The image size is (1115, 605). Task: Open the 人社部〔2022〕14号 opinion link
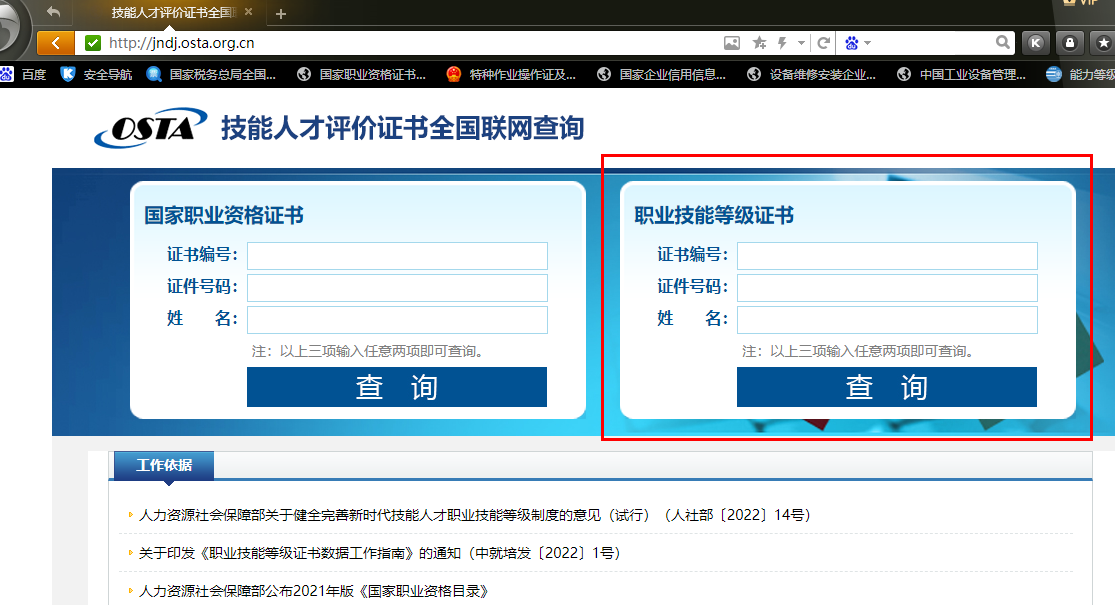tap(475, 515)
